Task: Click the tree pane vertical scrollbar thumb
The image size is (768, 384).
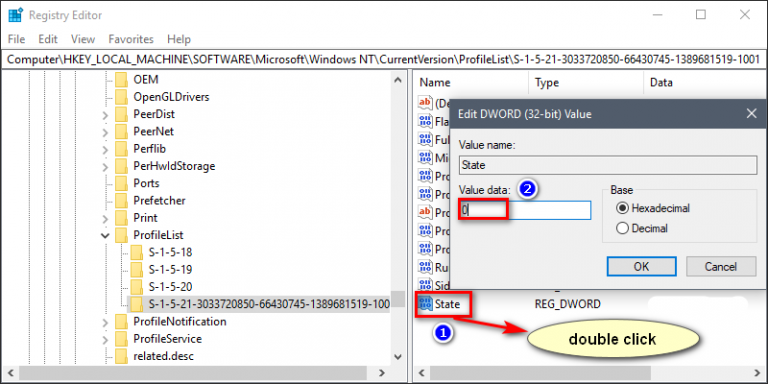Action: pos(398,299)
